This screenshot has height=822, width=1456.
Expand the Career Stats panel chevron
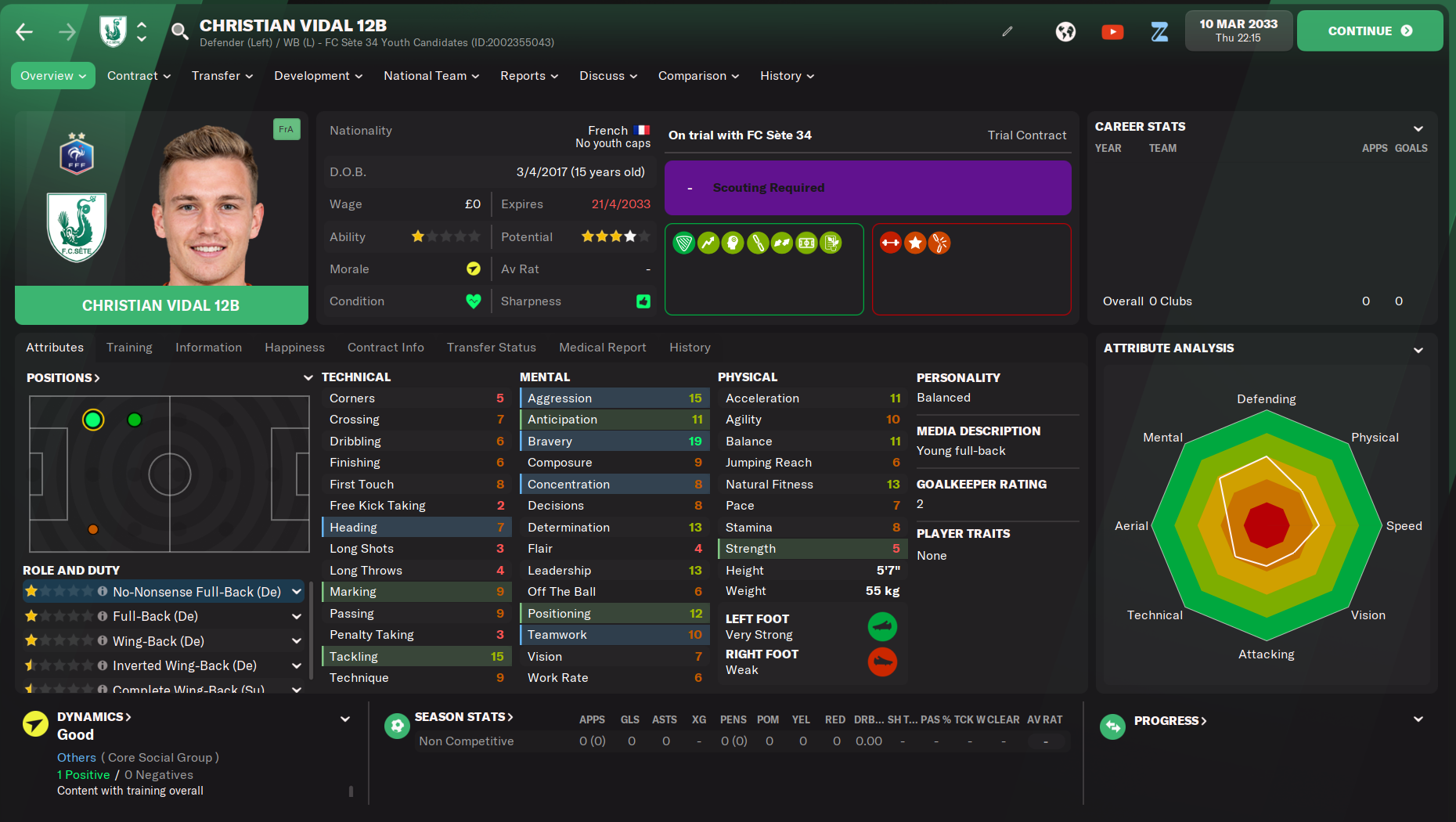tap(1418, 128)
